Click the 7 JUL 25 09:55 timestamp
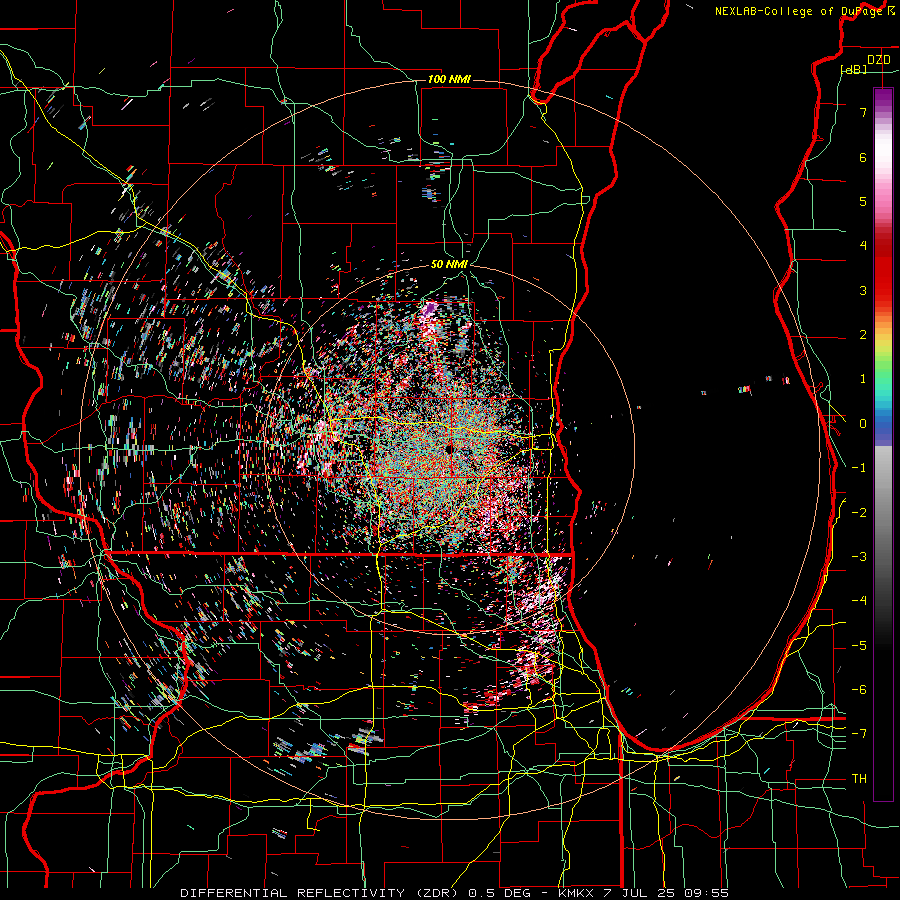900x900 pixels. 668,893
